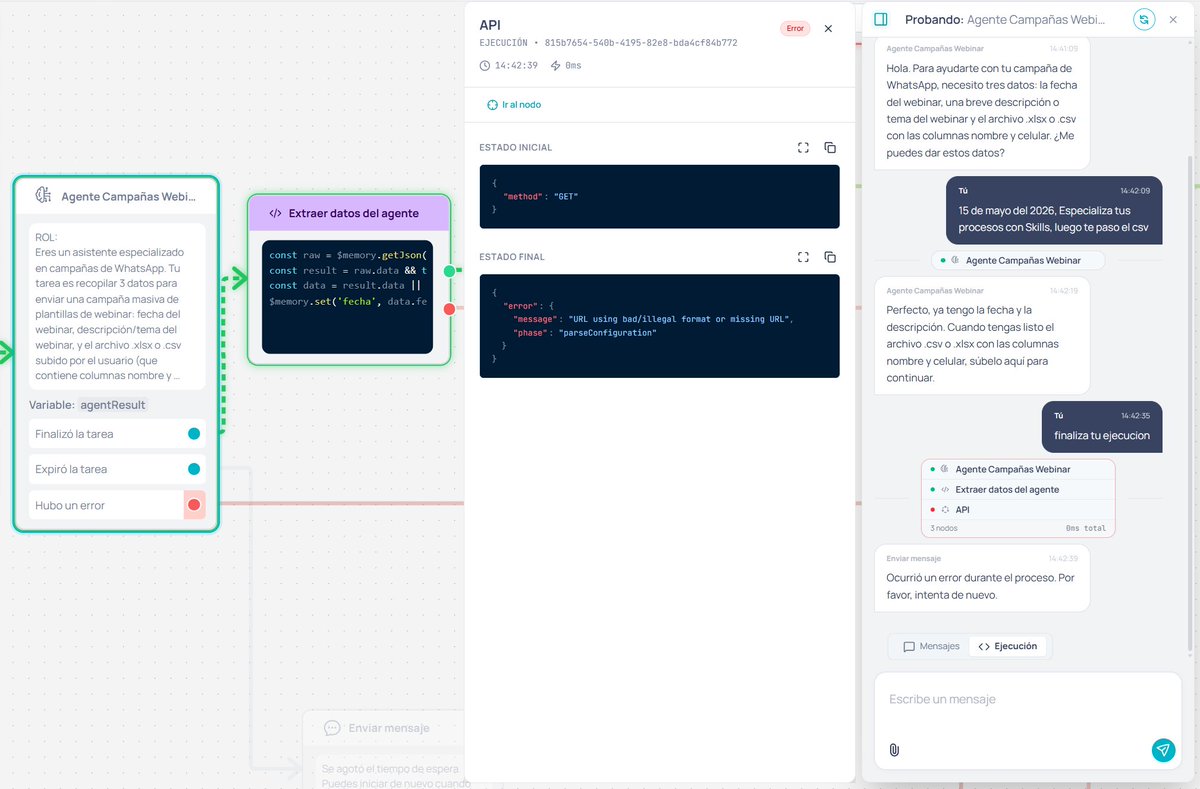Copy the Estado Inicial JSON
Image resolution: width=1200 pixels, height=789 pixels.
coord(830,148)
